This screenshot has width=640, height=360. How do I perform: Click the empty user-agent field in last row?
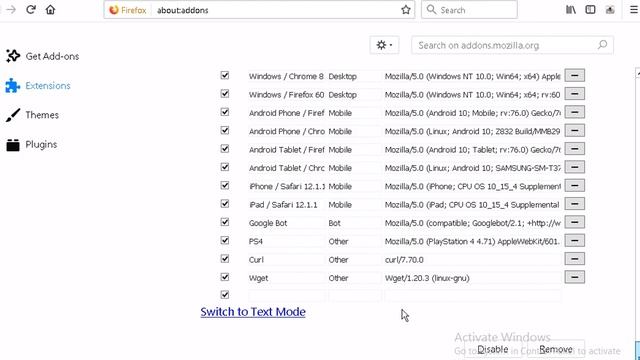point(472,296)
